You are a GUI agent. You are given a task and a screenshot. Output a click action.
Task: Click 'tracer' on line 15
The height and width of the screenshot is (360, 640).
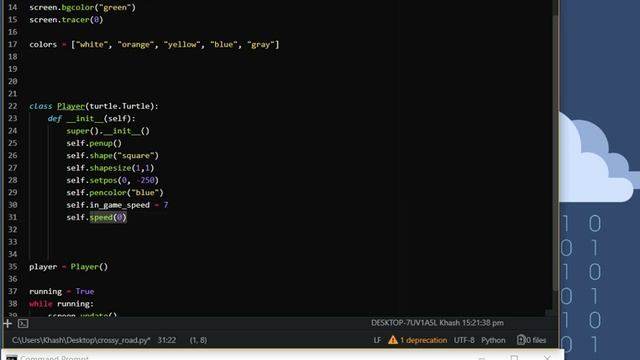76,20
